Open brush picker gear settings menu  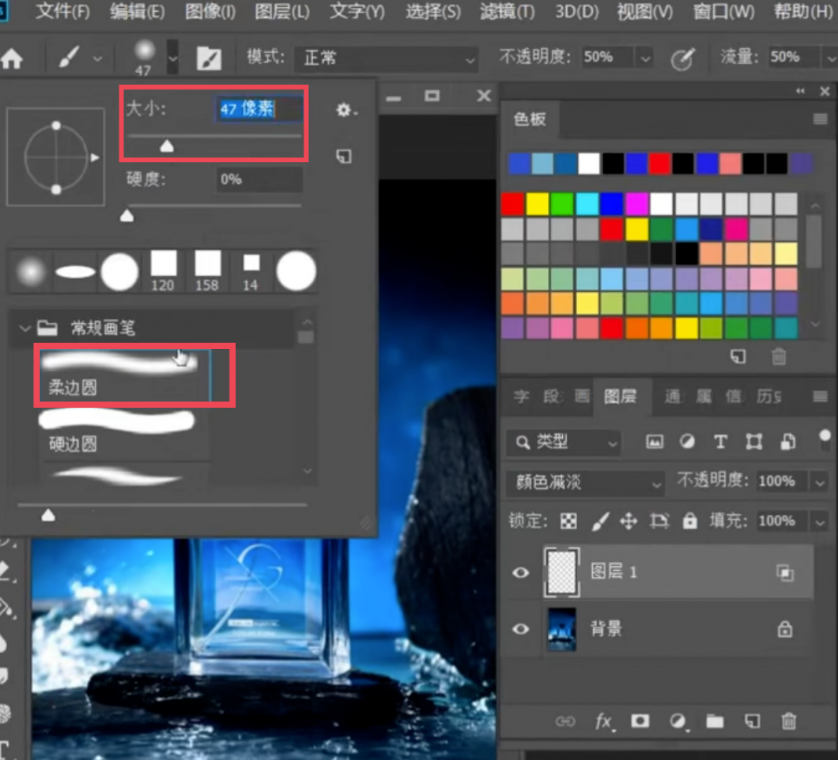(x=345, y=110)
